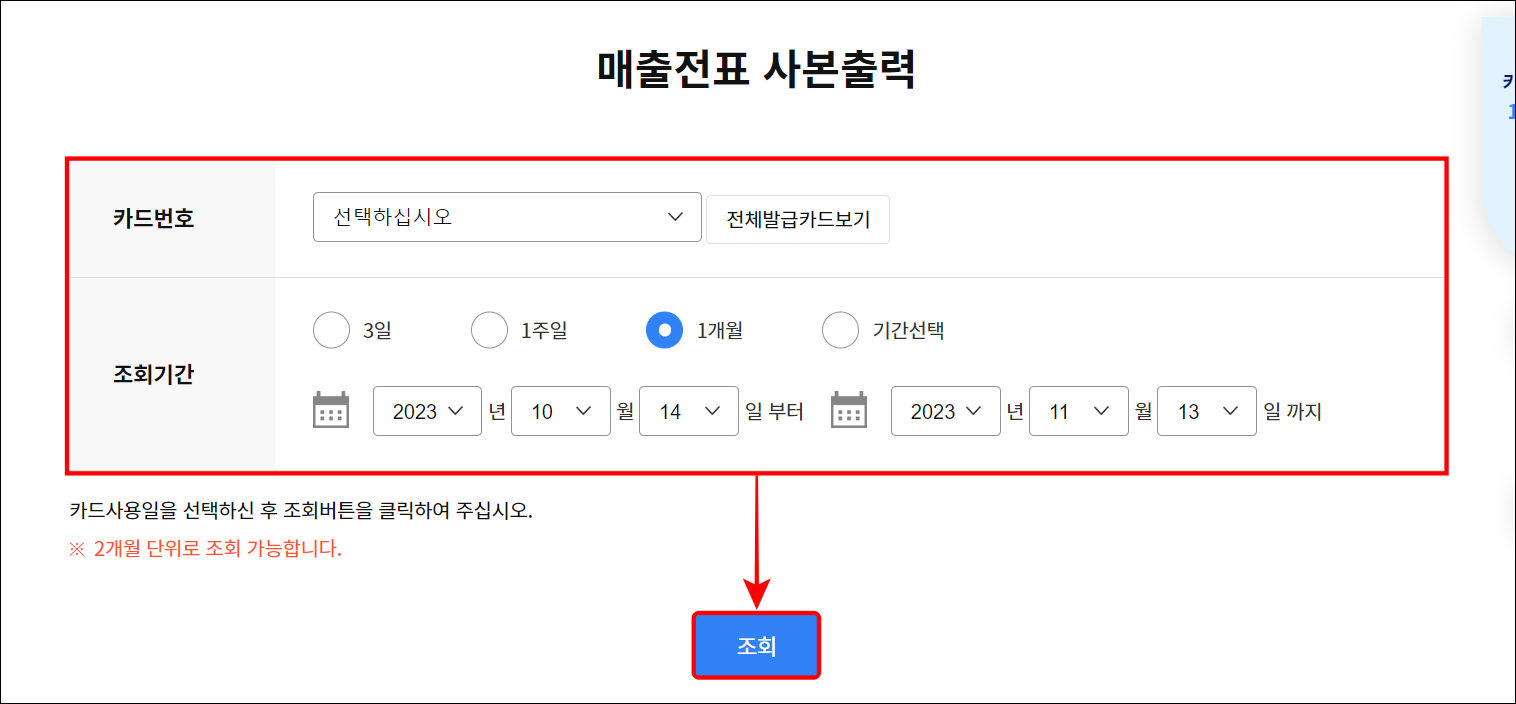Open the start month 10 dropdown
Viewport: 1516px width, 704px height.
pos(561,410)
